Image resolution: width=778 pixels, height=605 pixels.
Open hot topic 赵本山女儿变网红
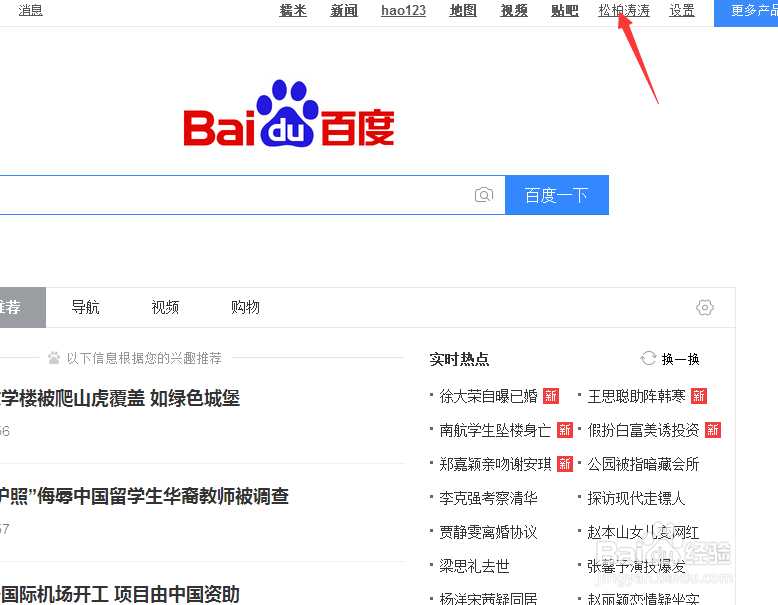click(643, 532)
